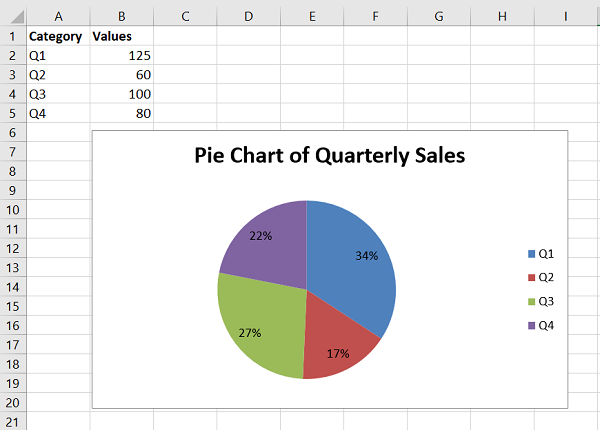This screenshot has height=430, width=600.
Task: Click the 'Category' header cell
Action: (58, 36)
